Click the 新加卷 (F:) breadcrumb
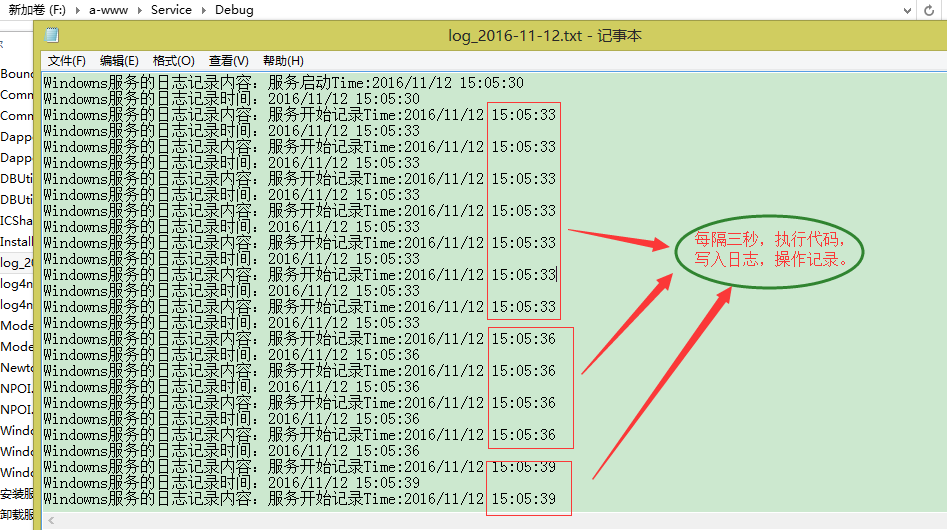Screen dimensions: 947x530 (x=37, y=10)
